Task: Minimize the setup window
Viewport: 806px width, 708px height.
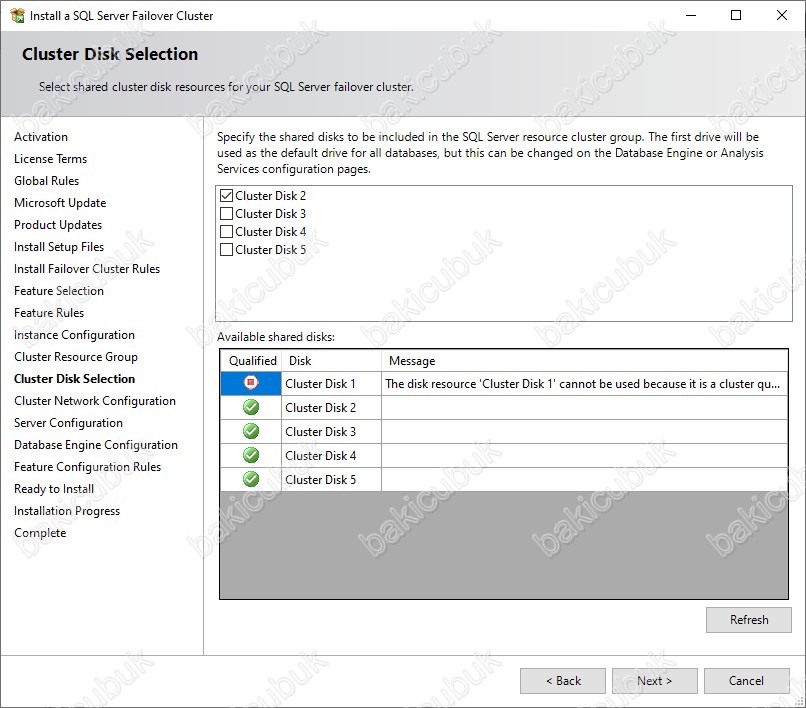Action: [691, 15]
